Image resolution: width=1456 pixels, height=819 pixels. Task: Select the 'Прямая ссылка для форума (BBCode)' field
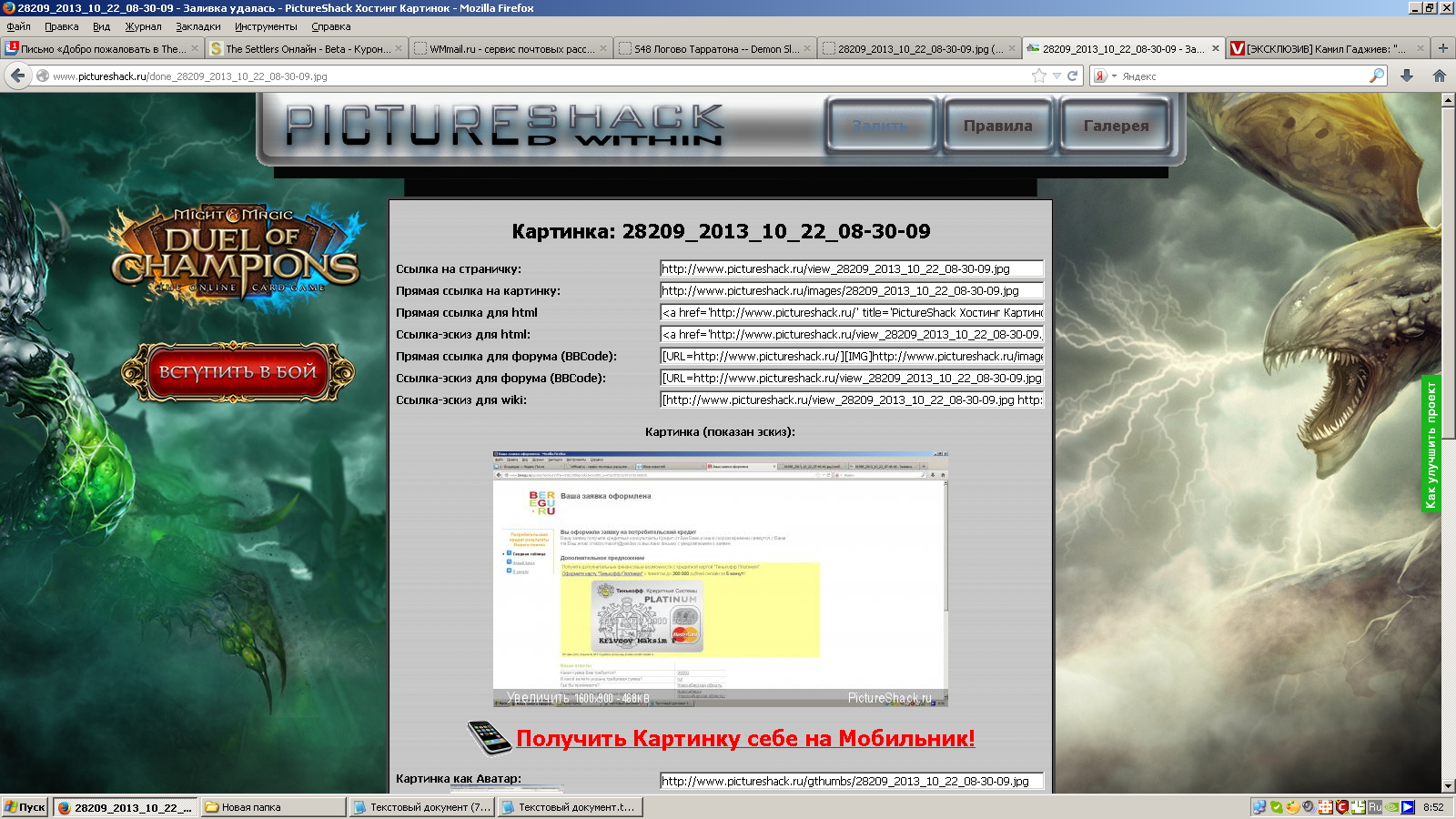coord(851,356)
